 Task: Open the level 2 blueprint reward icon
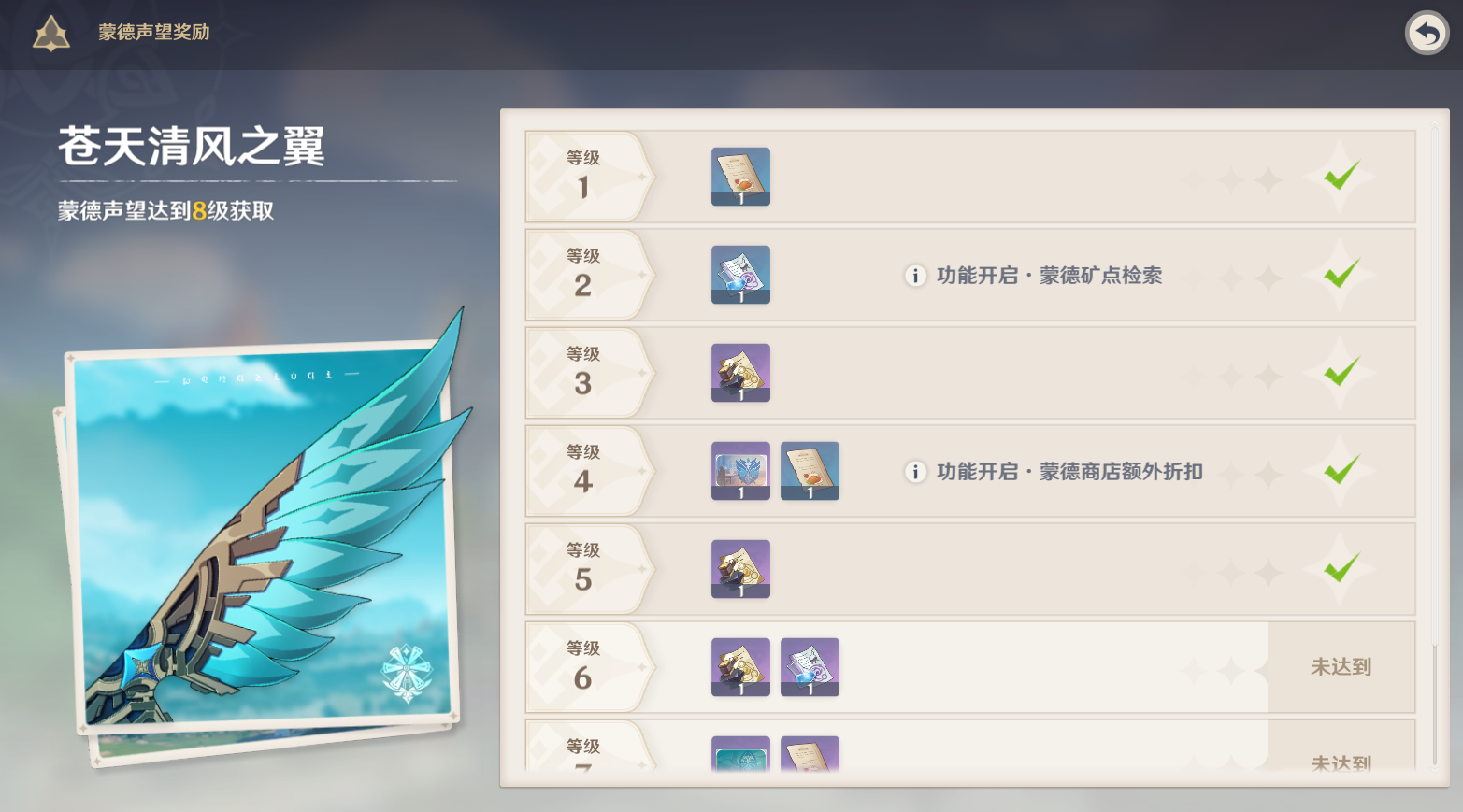click(740, 275)
